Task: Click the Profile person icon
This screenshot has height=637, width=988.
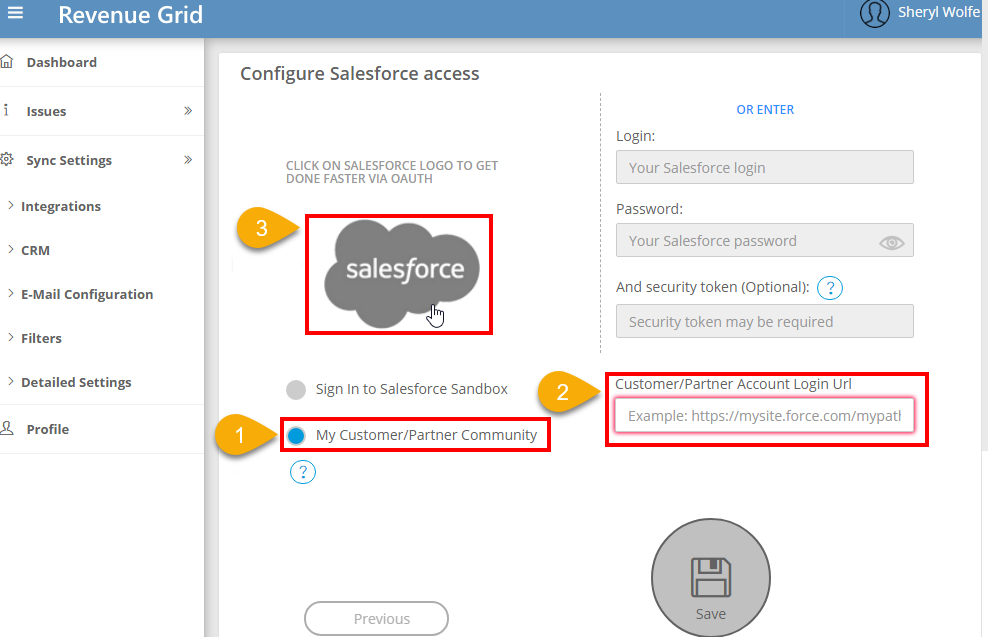Action: tap(7, 428)
